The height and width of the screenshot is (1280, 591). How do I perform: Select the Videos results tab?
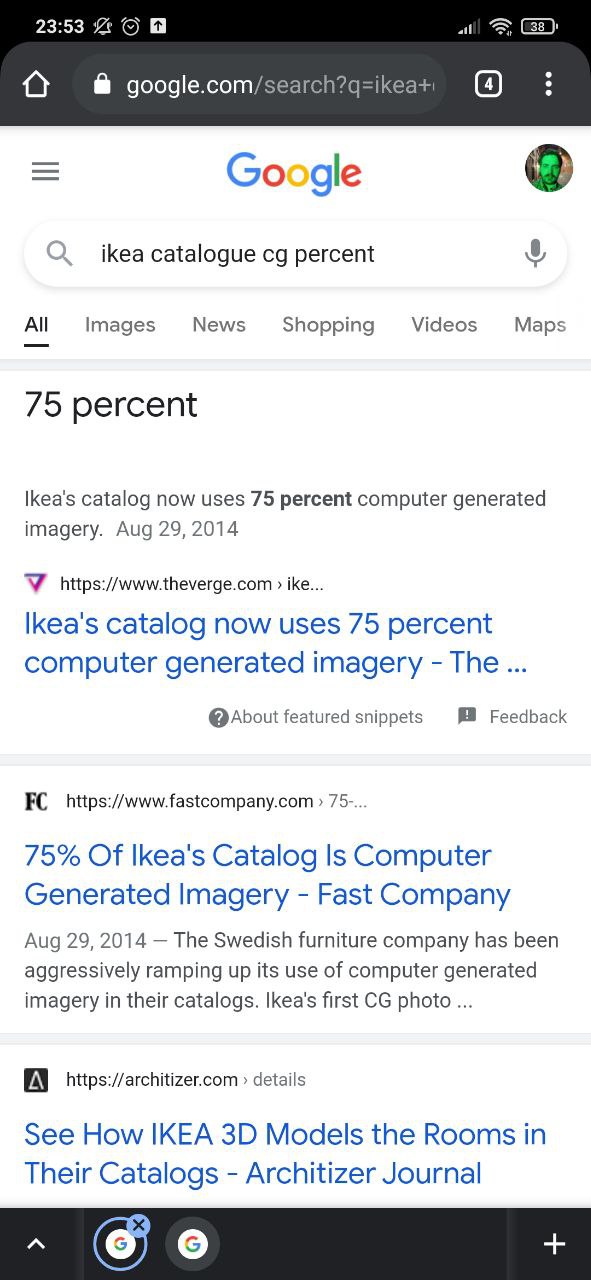(444, 325)
